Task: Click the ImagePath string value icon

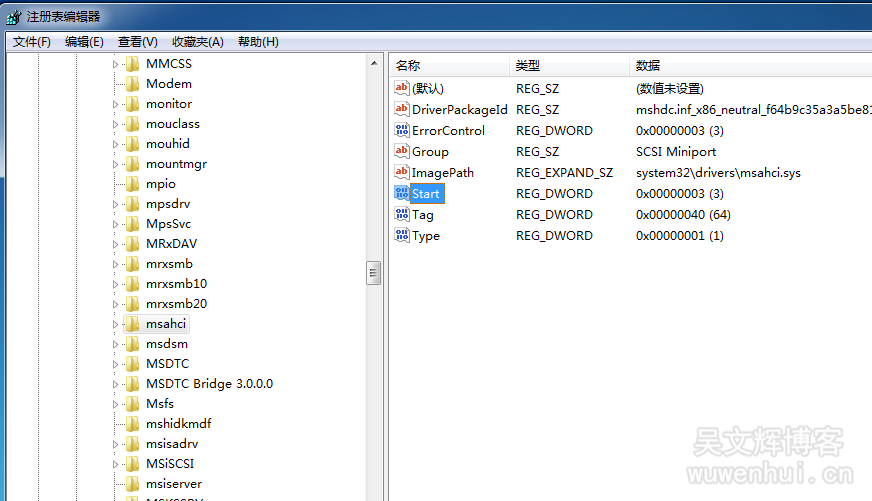Action: pos(402,173)
